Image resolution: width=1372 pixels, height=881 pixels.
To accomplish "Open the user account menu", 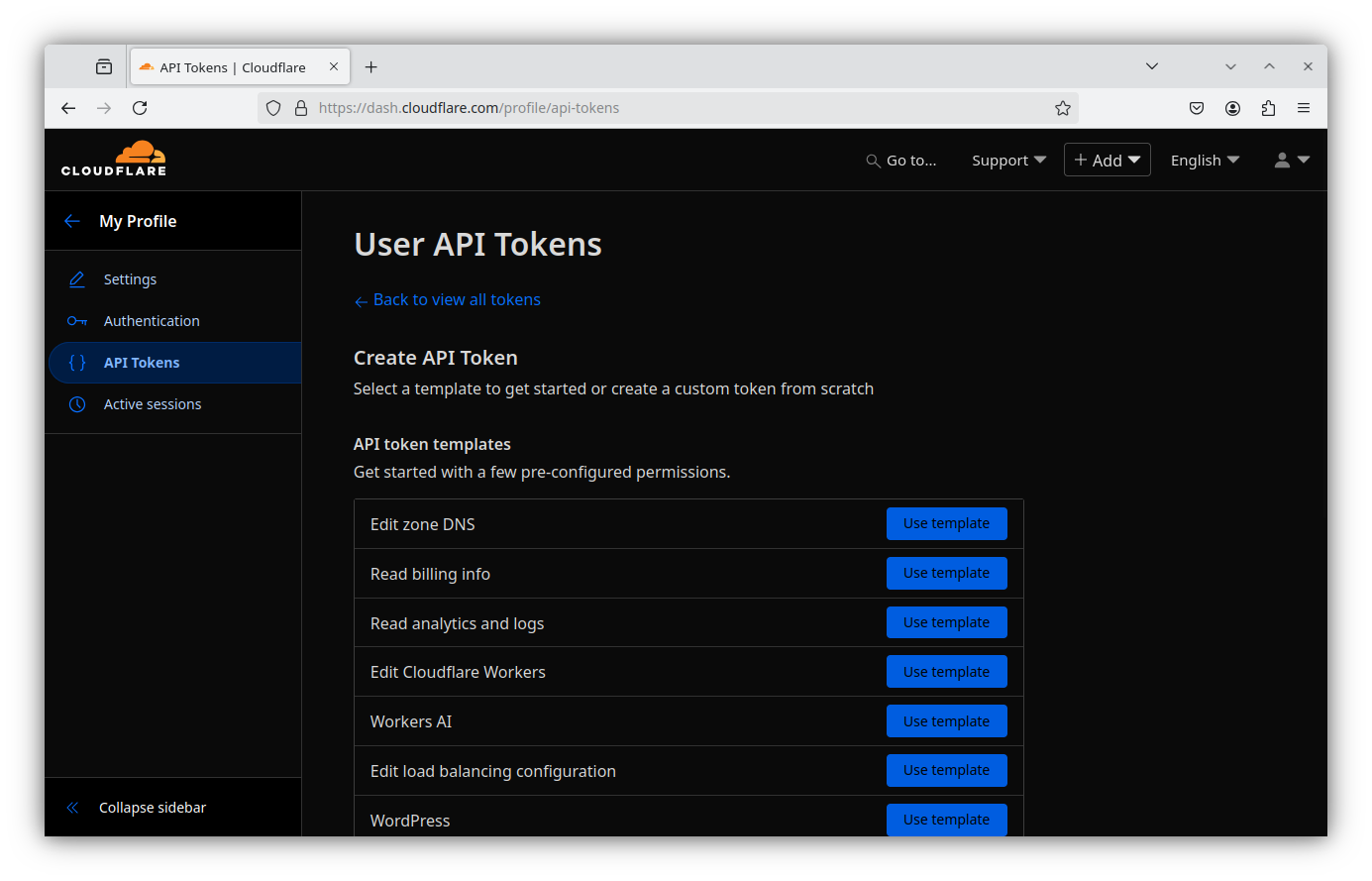I will (x=1291, y=161).
